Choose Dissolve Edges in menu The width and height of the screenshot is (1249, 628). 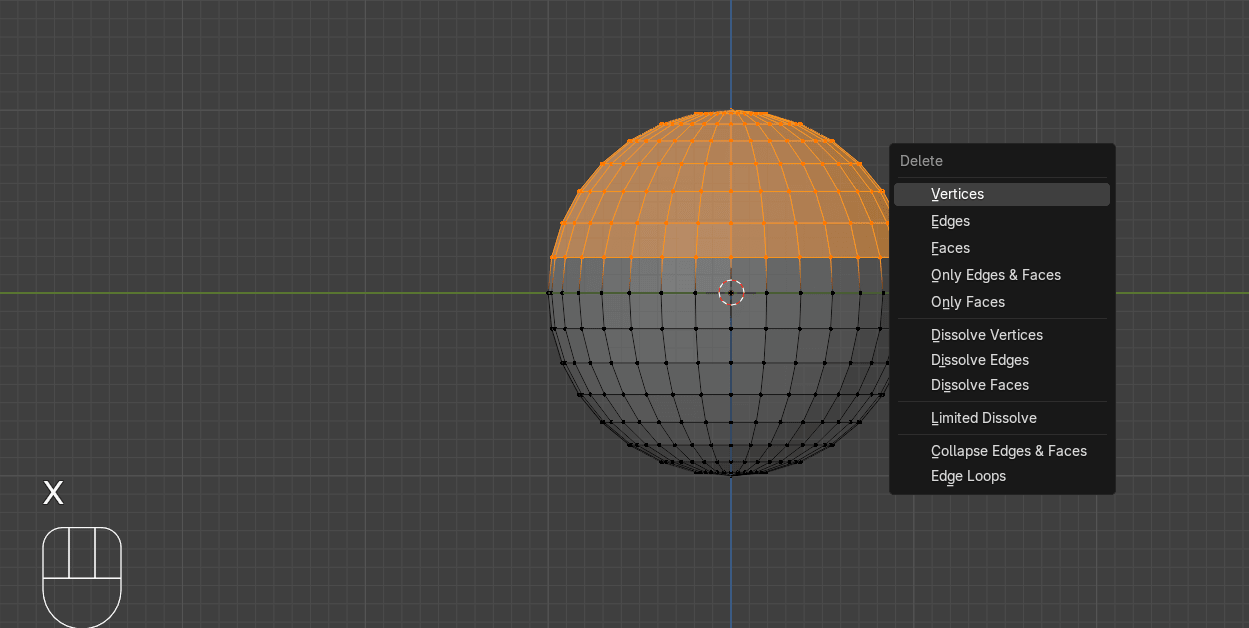[x=979, y=360]
